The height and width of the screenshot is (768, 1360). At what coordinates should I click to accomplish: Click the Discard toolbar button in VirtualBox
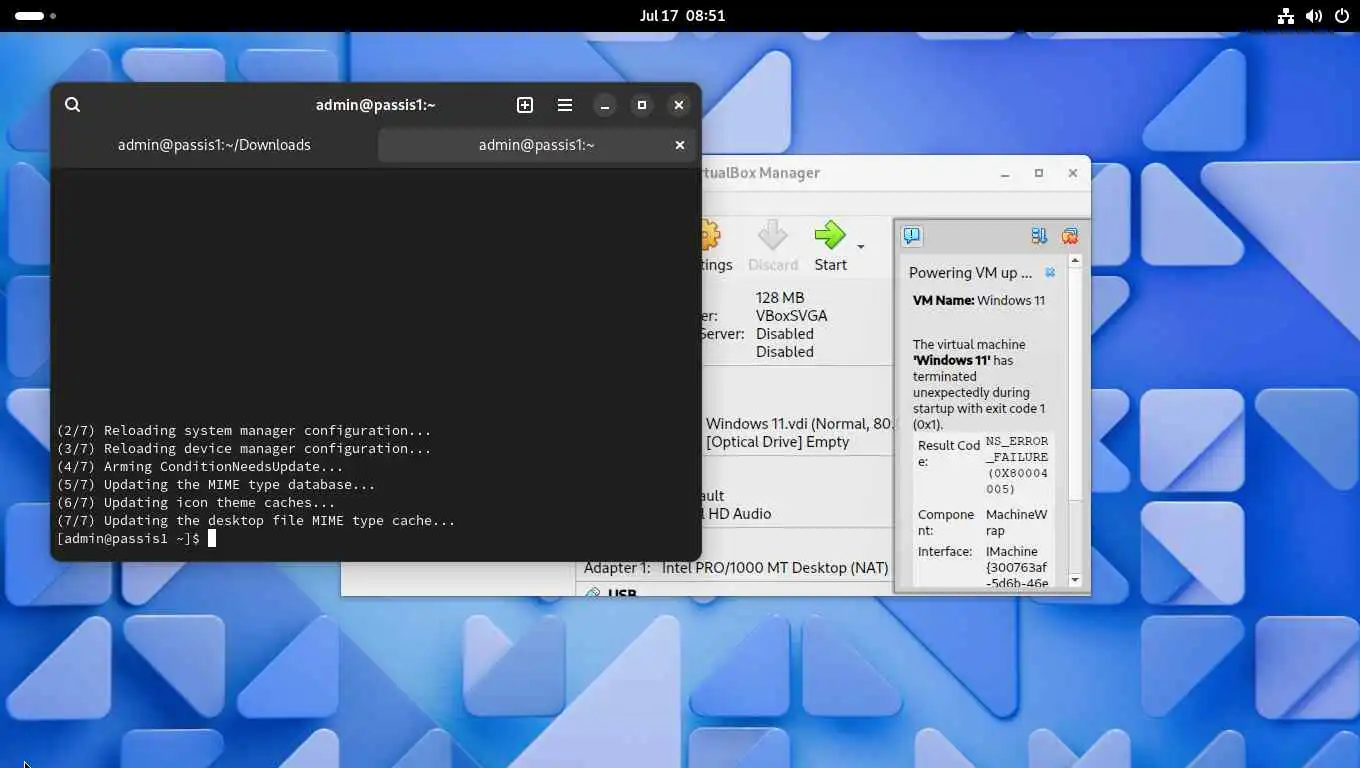773,246
